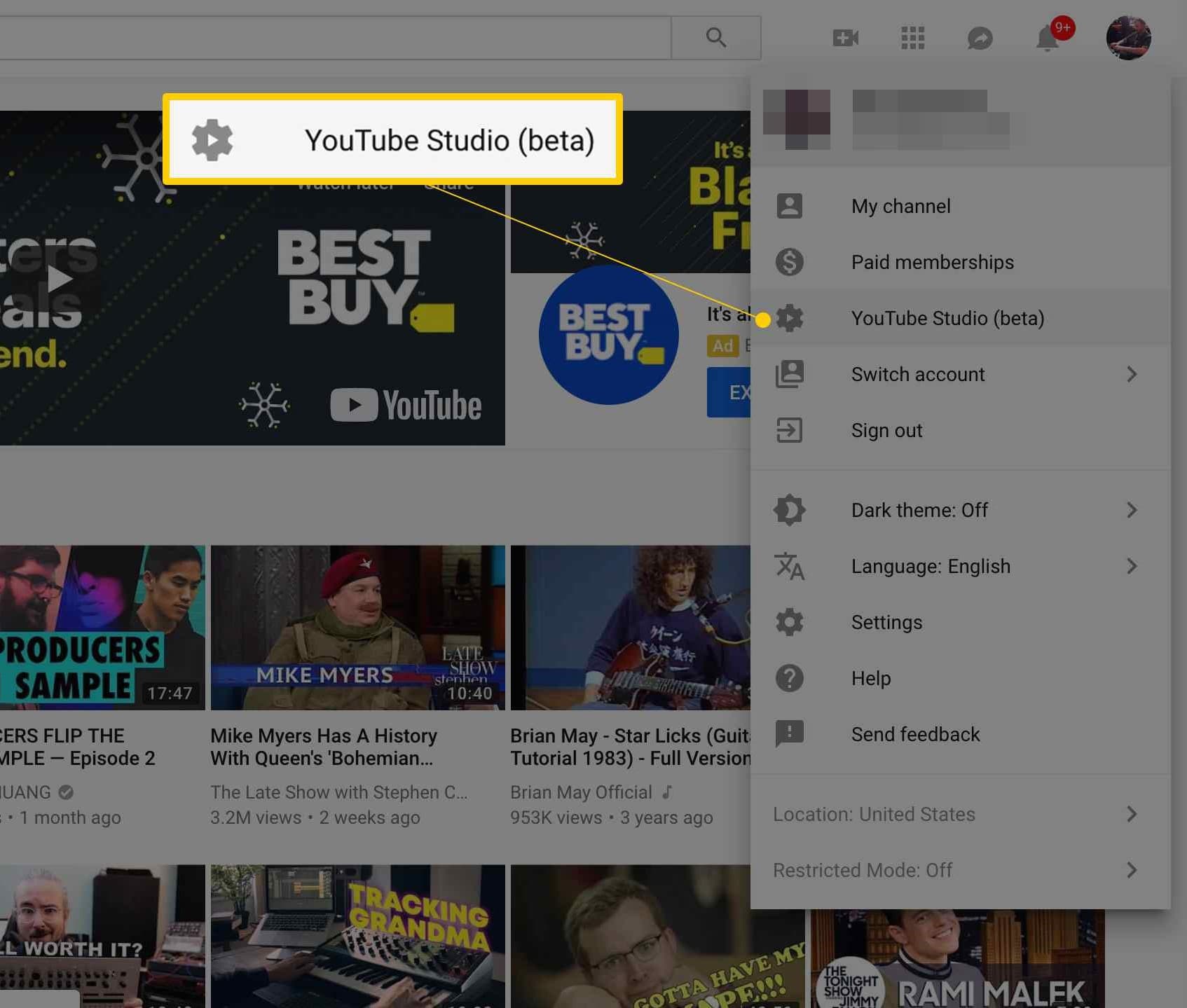Open the YouTube apps grid icon

912,38
